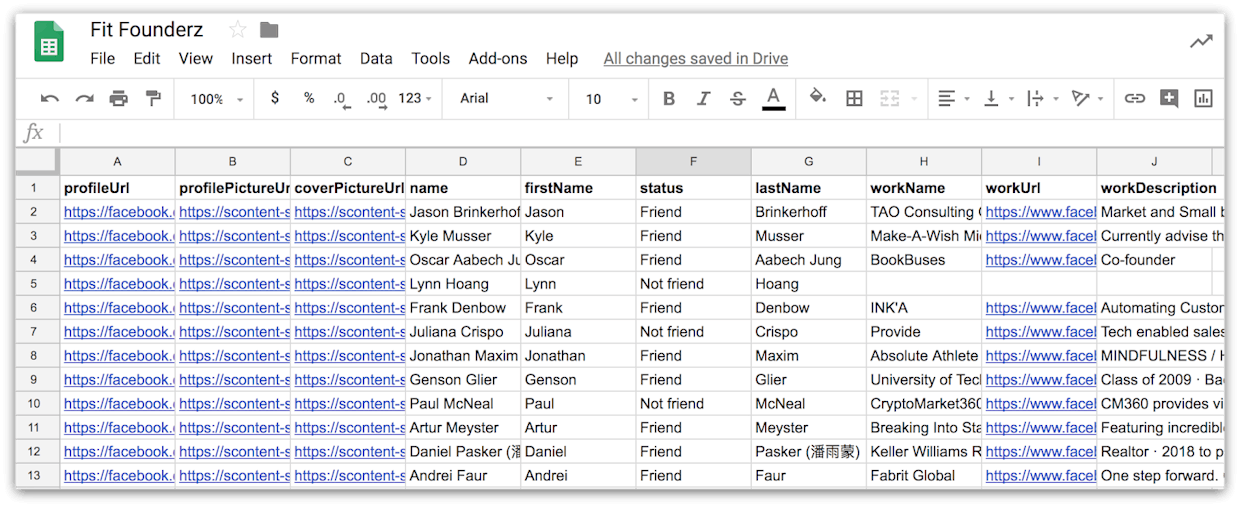
Task: Open the Insert menu
Action: [x=252, y=59]
